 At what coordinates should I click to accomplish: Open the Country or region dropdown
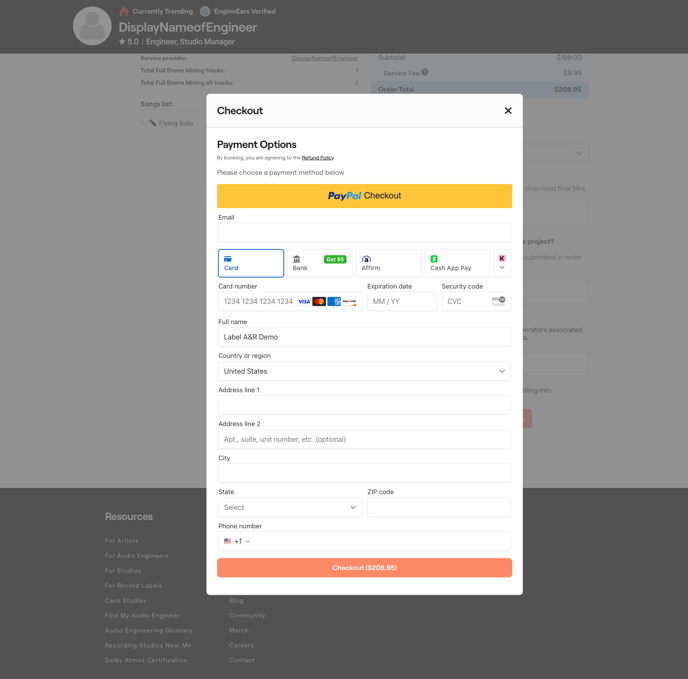pos(364,371)
